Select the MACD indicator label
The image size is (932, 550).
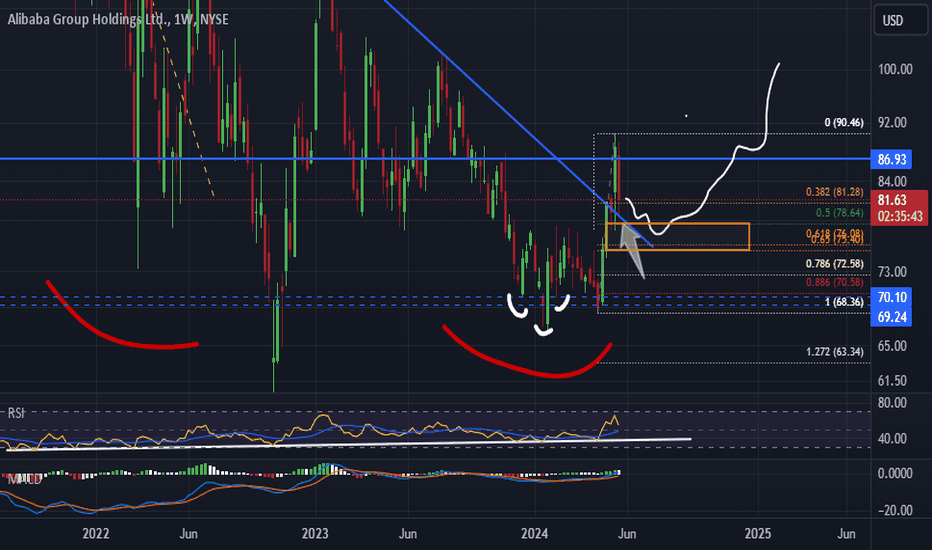pyautogui.click(x=23, y=479)
